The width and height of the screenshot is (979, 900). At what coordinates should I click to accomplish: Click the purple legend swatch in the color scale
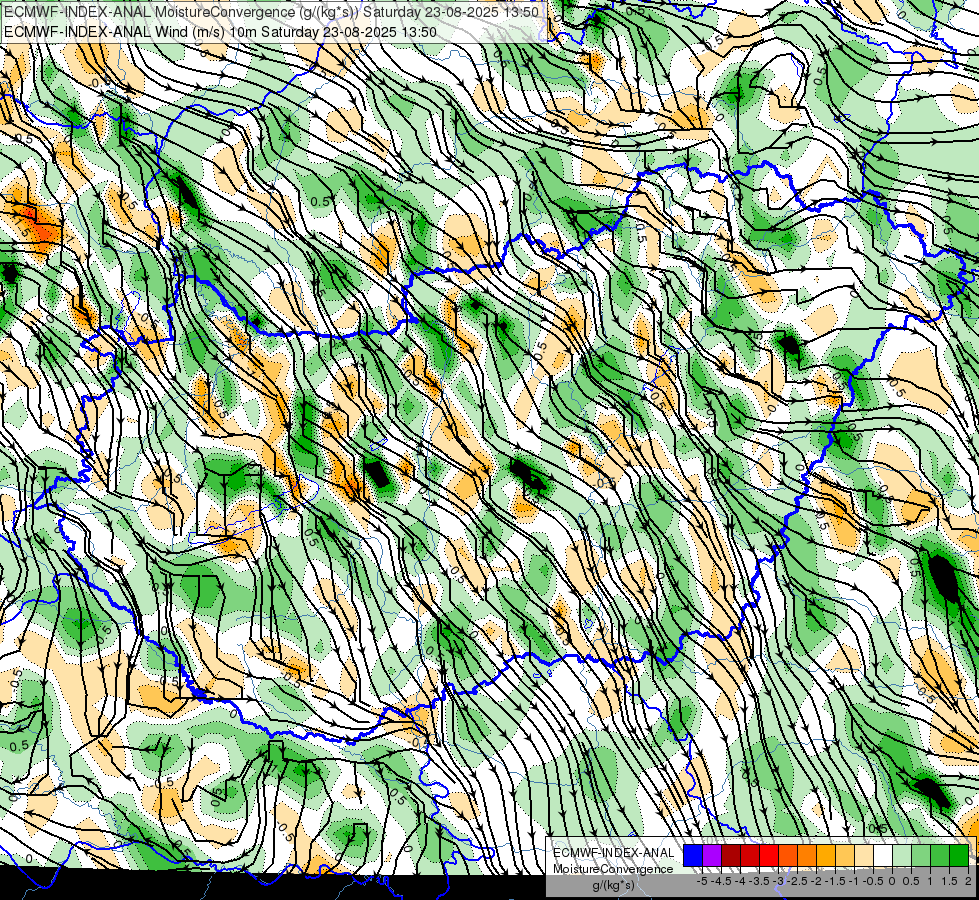tap(712, 855)
